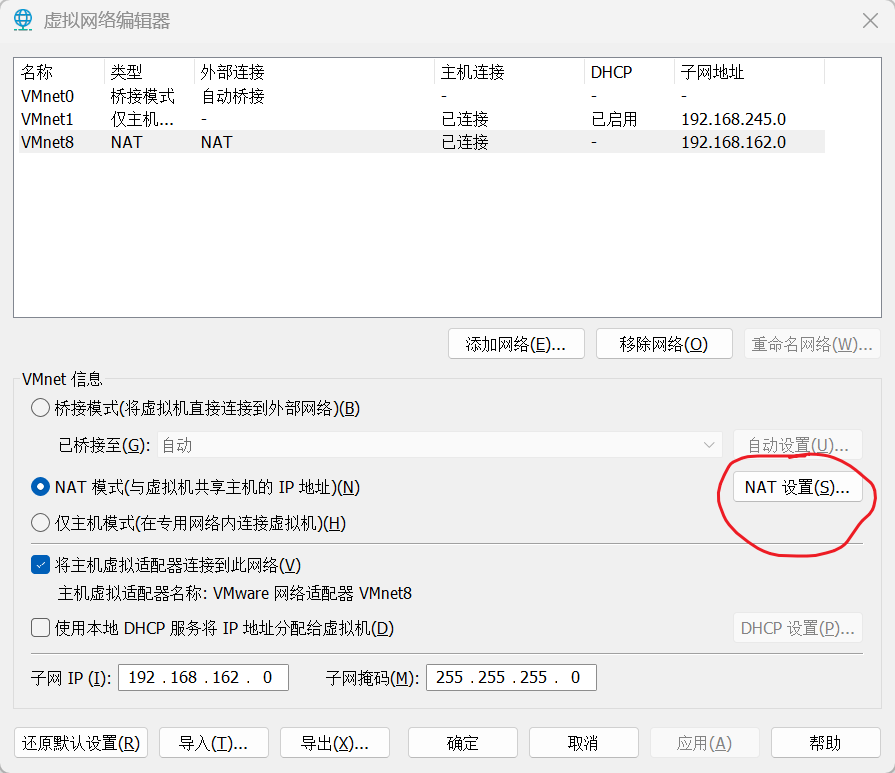This screenshot has height=773, width=895.
Task: Click 自动设置 button
Action: pos(797,445)
